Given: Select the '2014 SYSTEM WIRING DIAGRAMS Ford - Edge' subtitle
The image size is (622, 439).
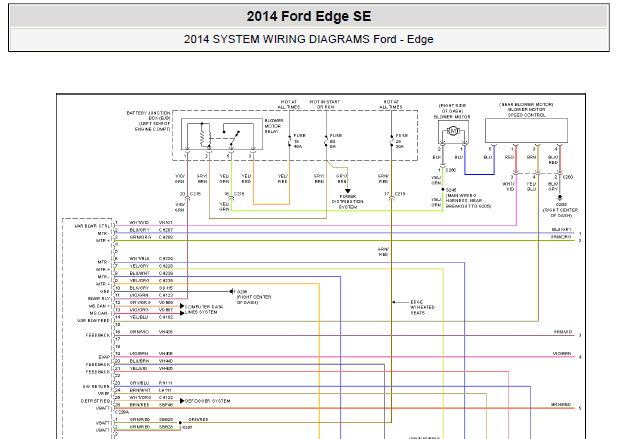Looking at the screenshot, I should tap(309, 39).
